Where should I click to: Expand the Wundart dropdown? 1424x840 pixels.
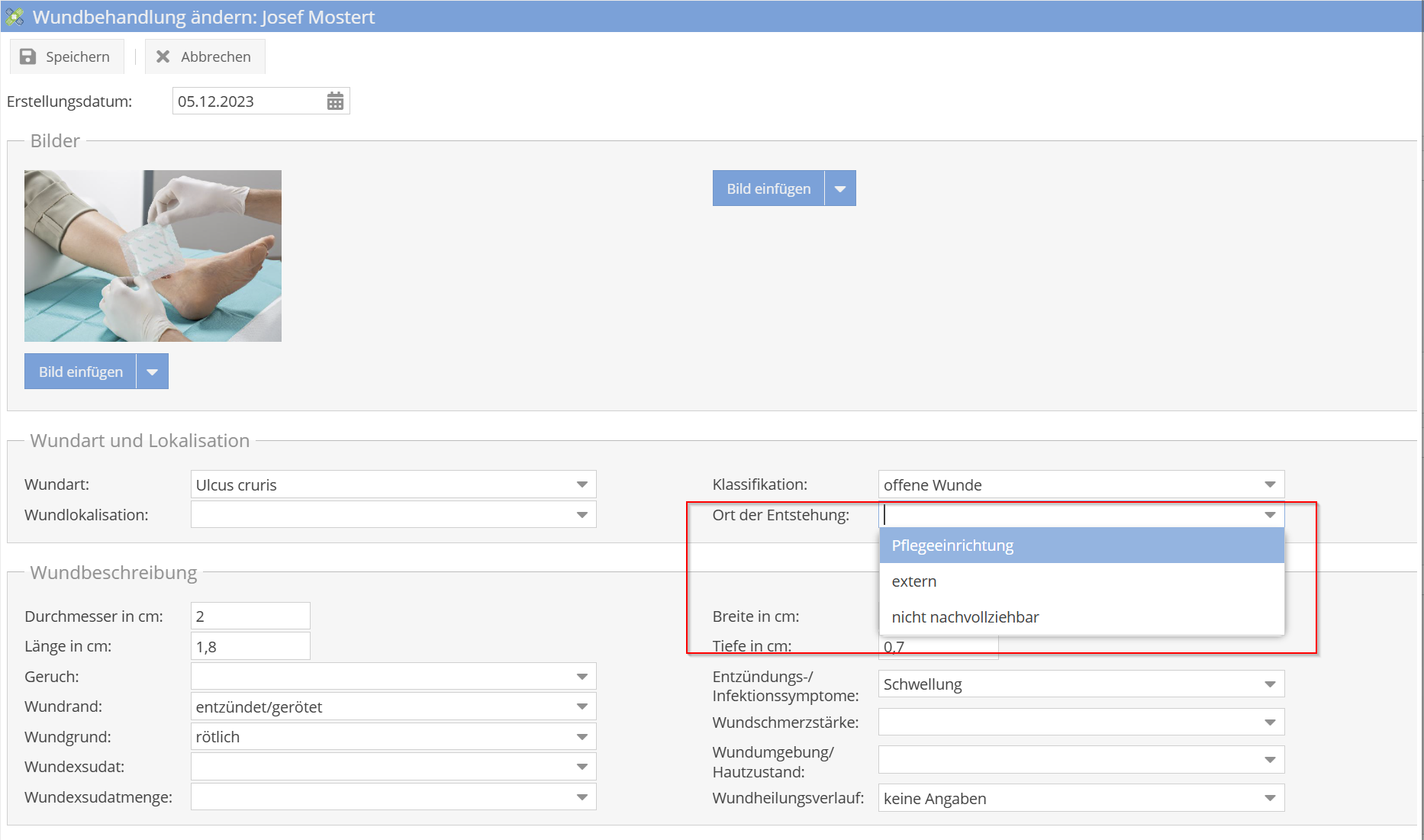tap(582, 484)
